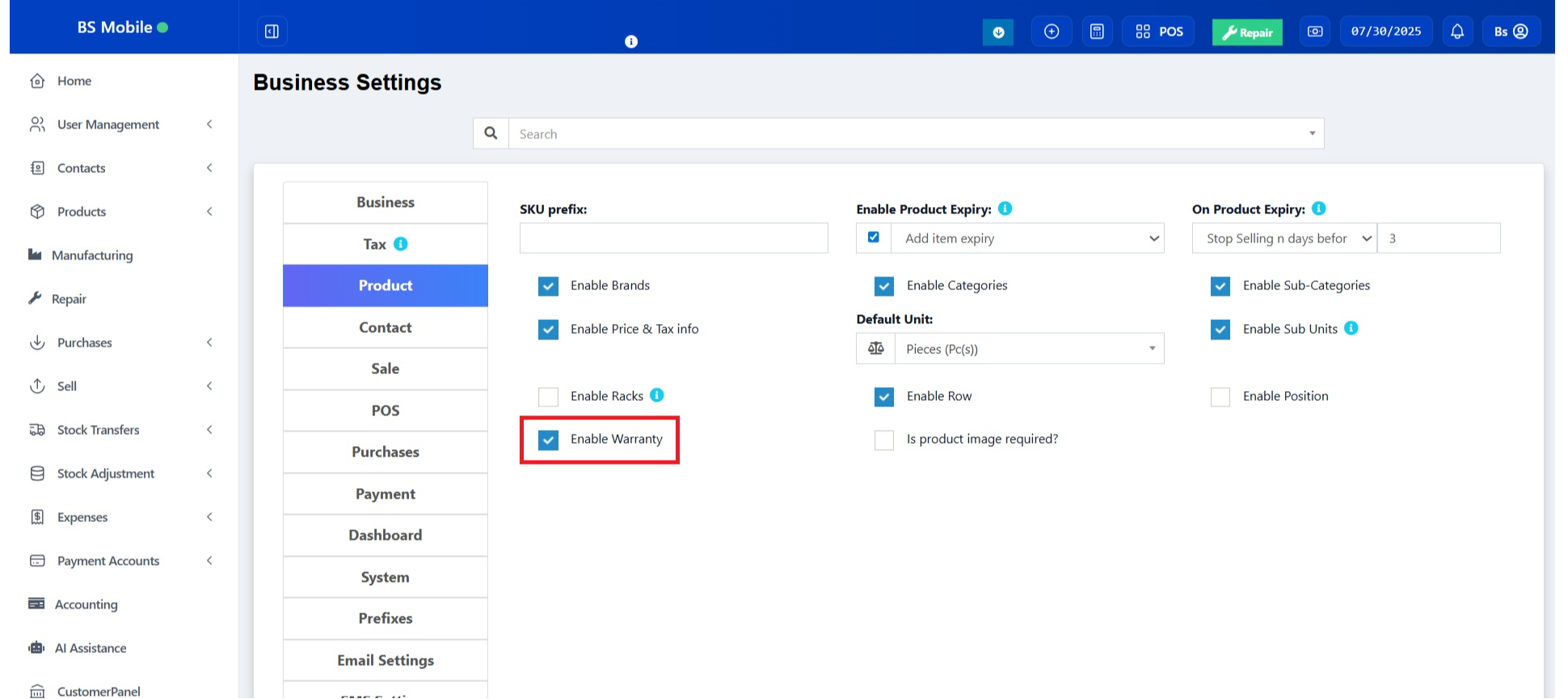Click the sidebar collapse icon in header
Screen dimensions: 1568x699
coord(272,32)
